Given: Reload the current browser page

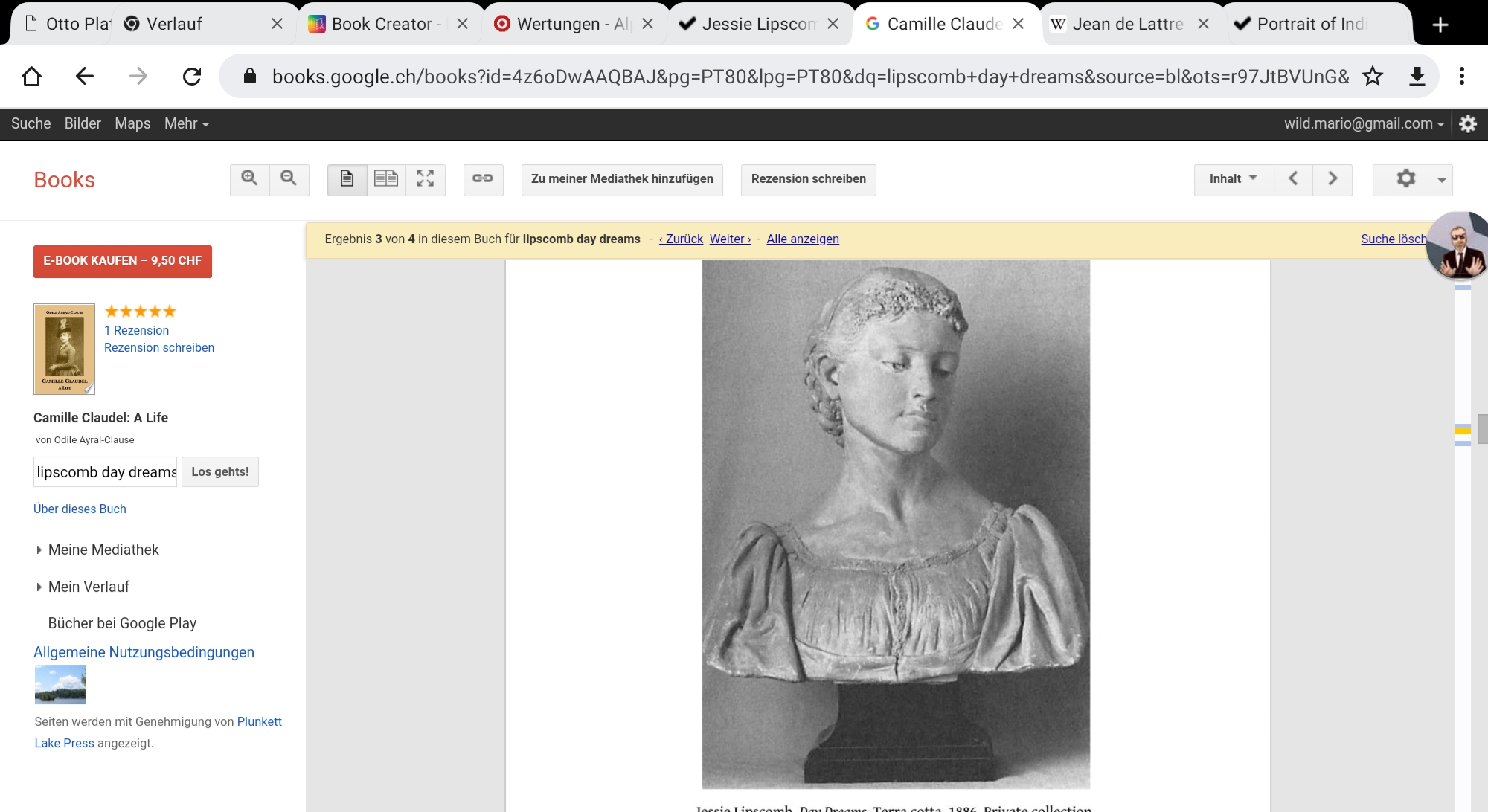Looking at the screenshot, I should (192, 76).
